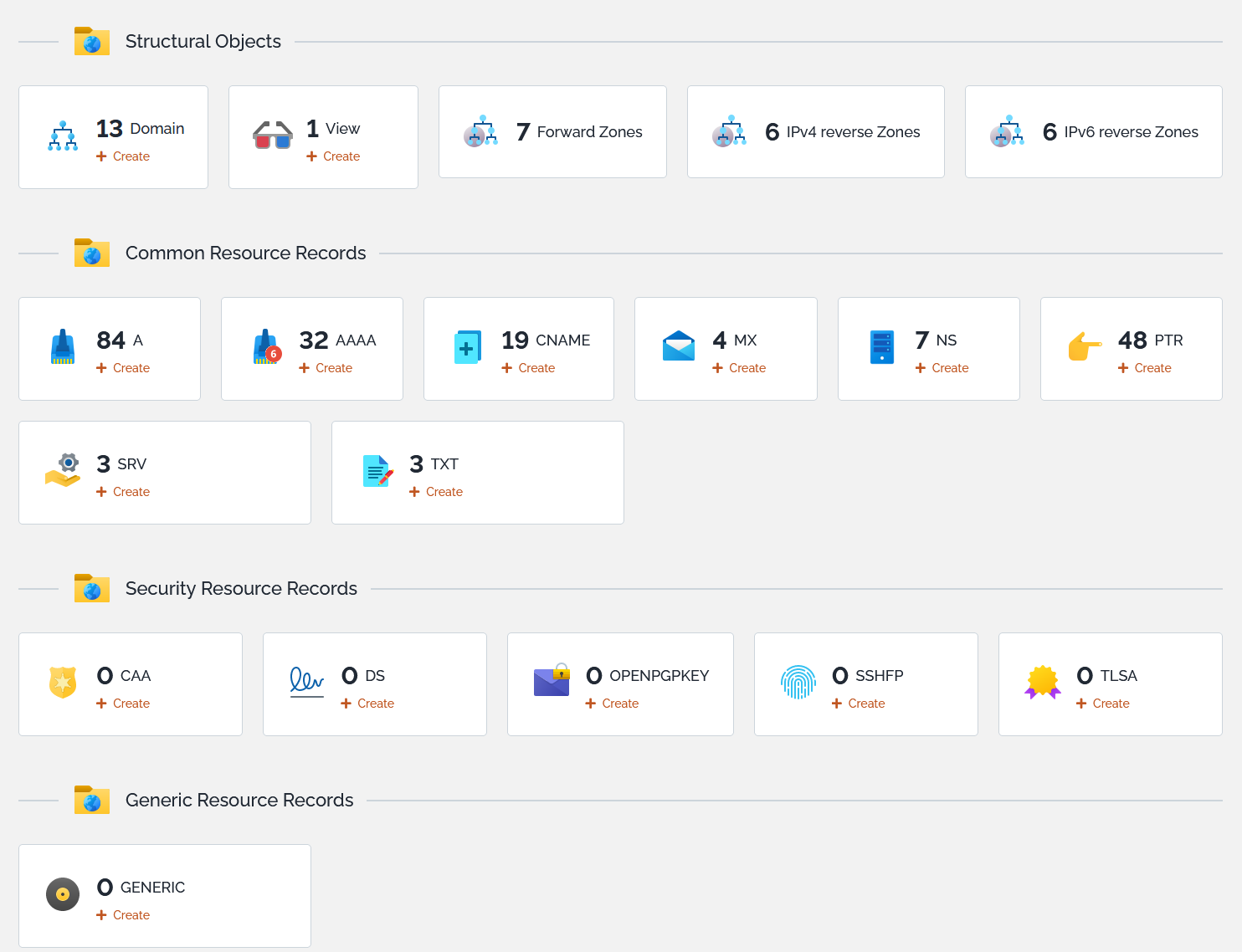Viewport: 1242px width, 952px height.
Task: Click the PTR pointing hand icon
Action: 1085,347
